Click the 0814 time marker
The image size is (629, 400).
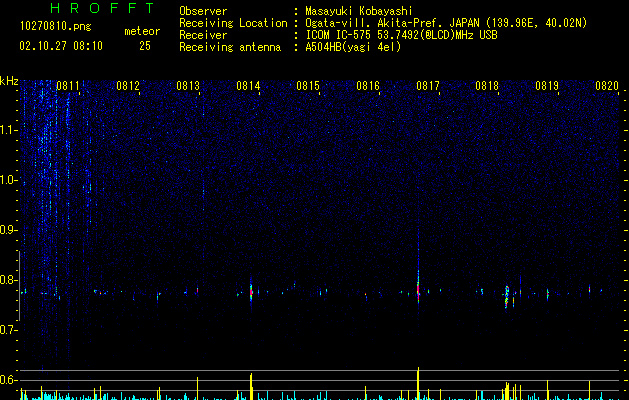[248, 86]
